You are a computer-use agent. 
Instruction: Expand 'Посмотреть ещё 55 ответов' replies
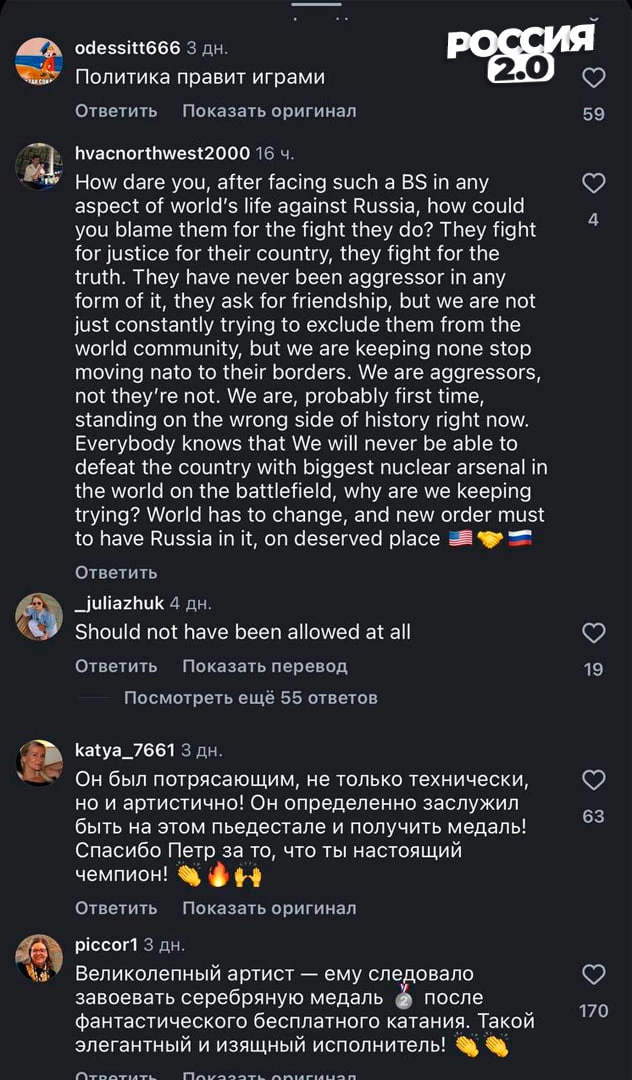250,698
